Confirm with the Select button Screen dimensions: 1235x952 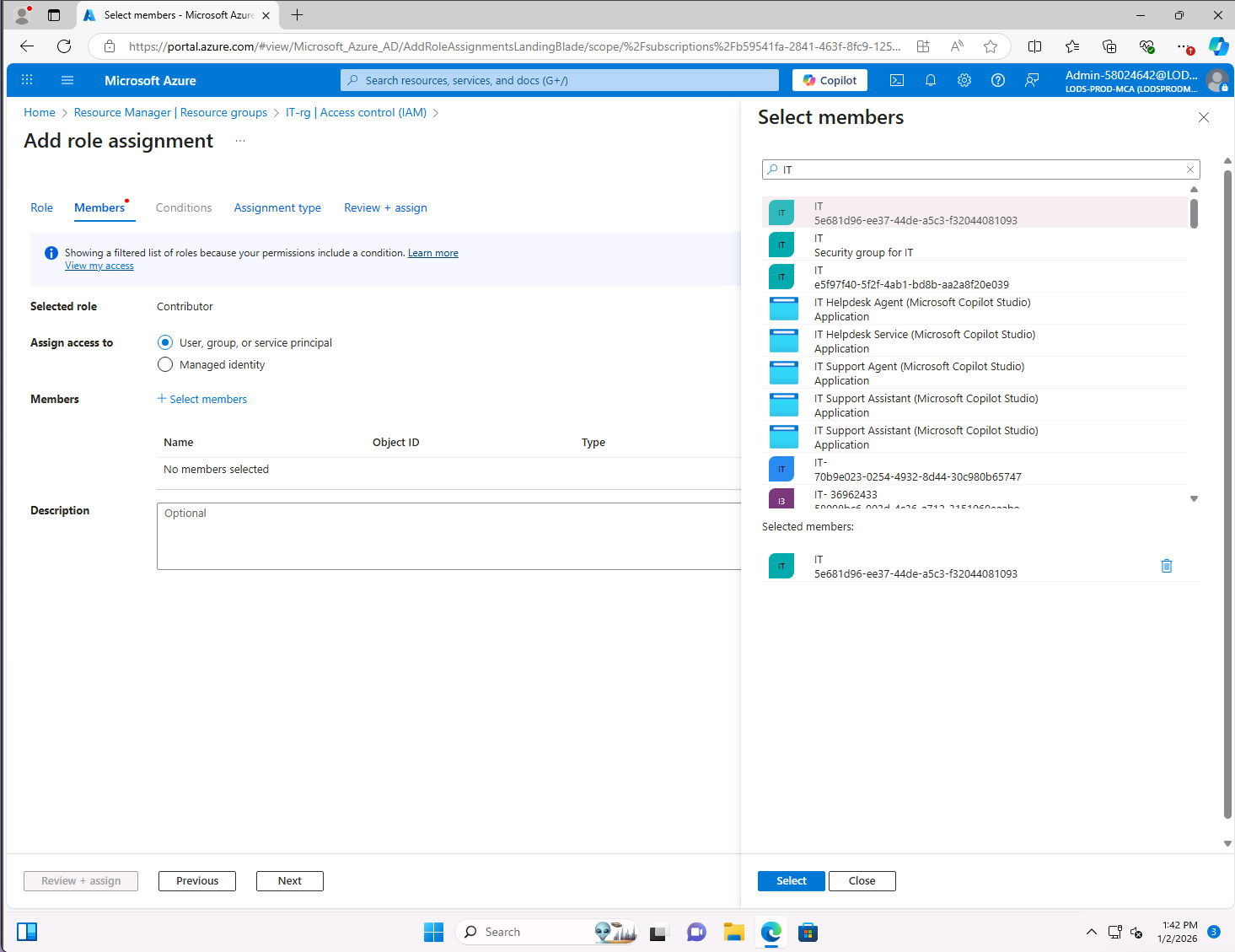click(x=792, y=880)
